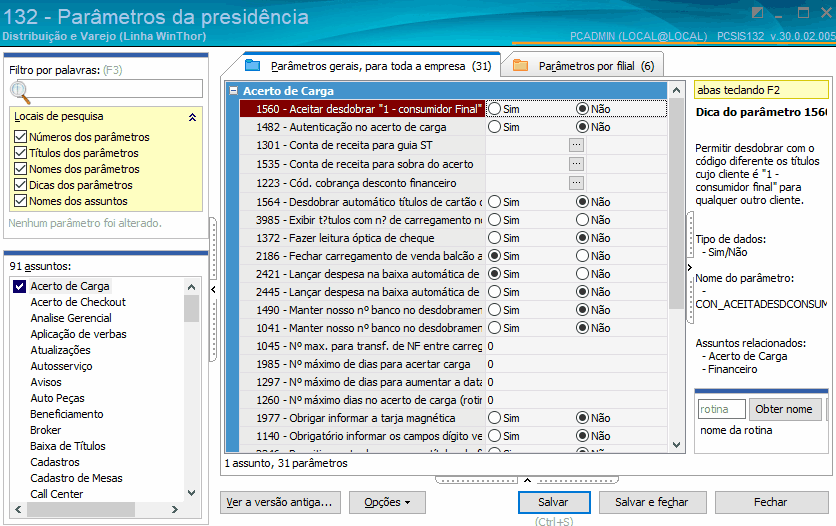Open the Opções dropdown button
The image size is (836, 526).
click(387, 502)
